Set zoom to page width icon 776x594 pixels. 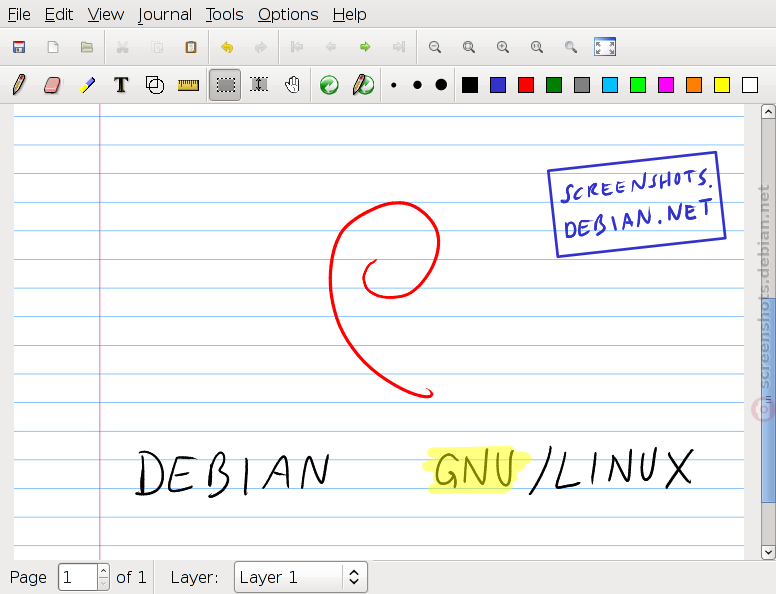coord(469,47)
